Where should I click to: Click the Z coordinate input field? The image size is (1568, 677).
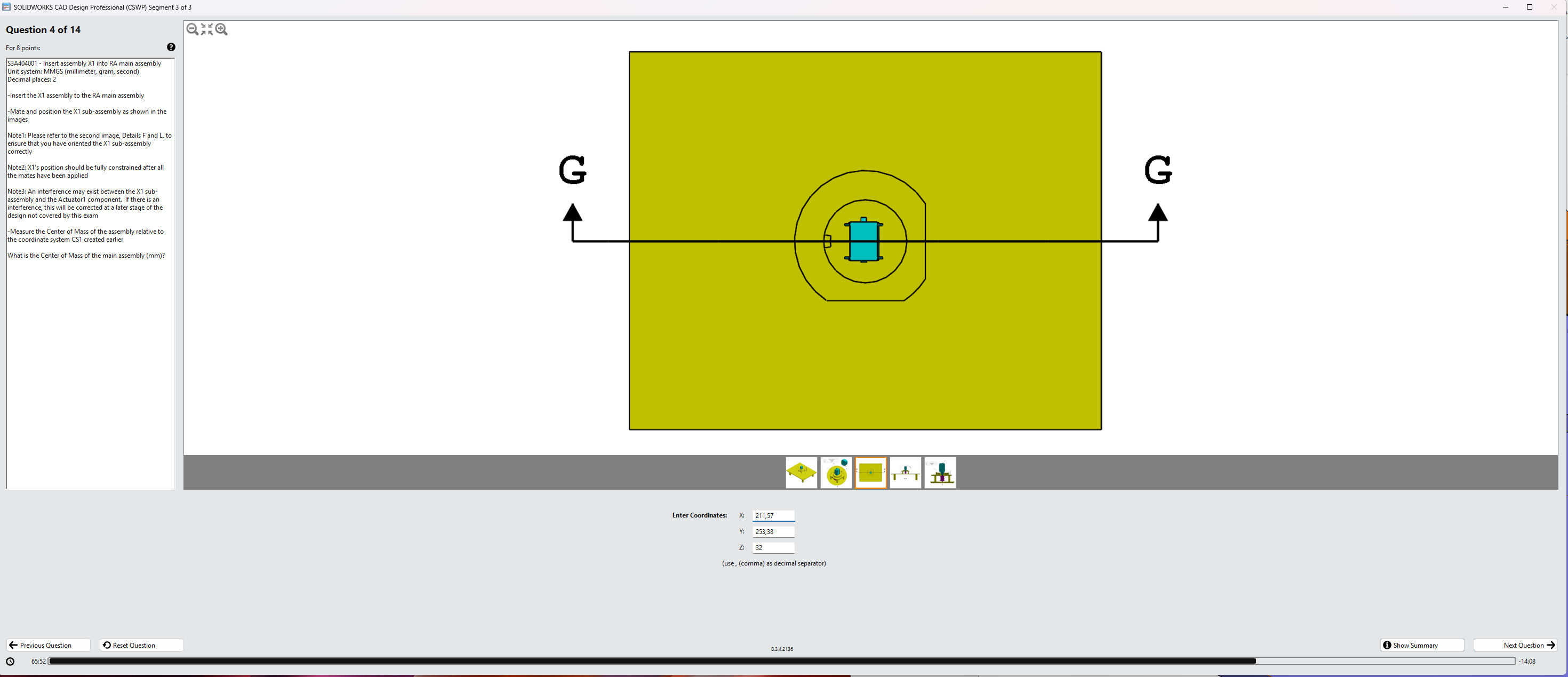point(773,547)
